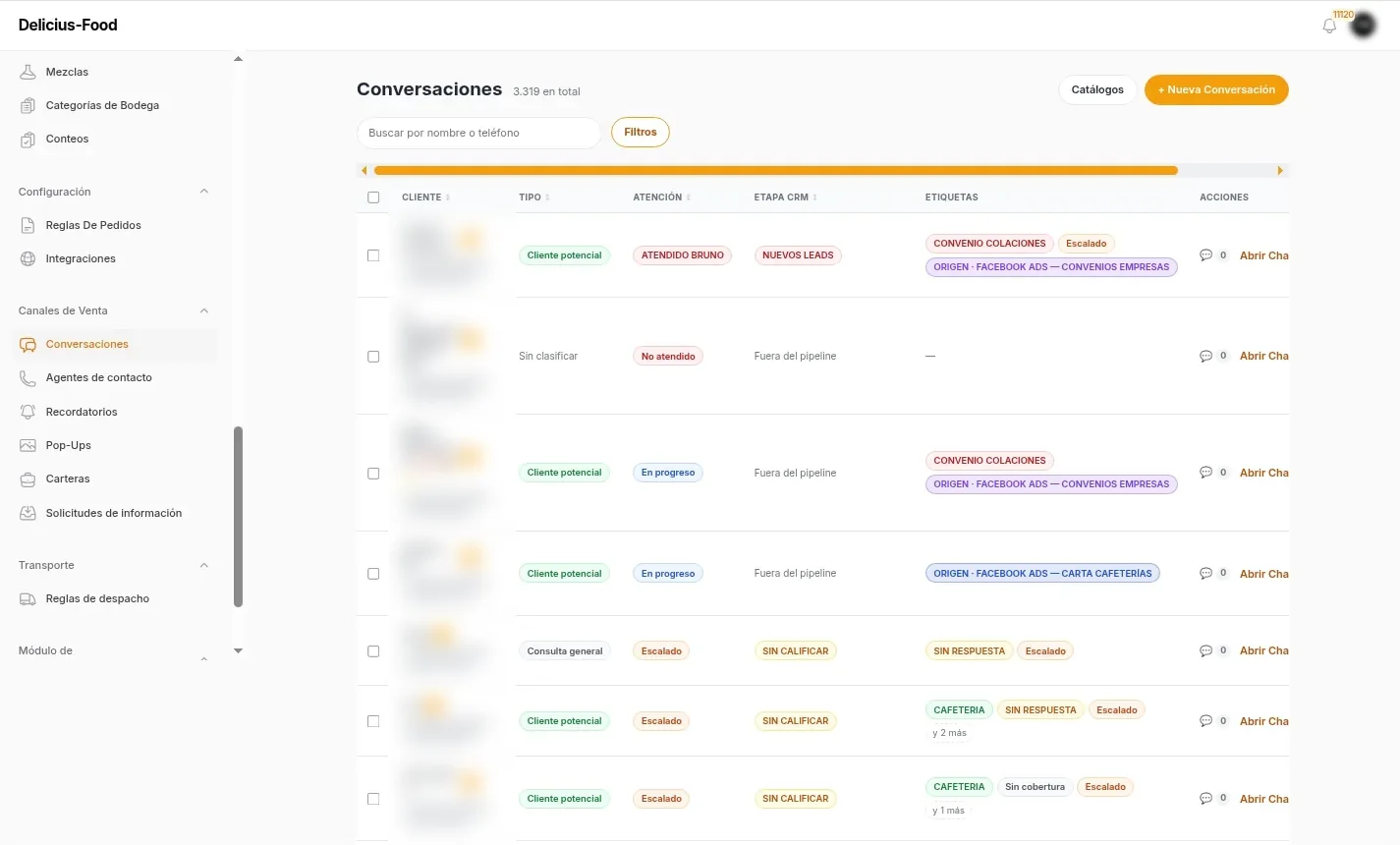Click the Conteos clipboard icon

tap(28, 139)
